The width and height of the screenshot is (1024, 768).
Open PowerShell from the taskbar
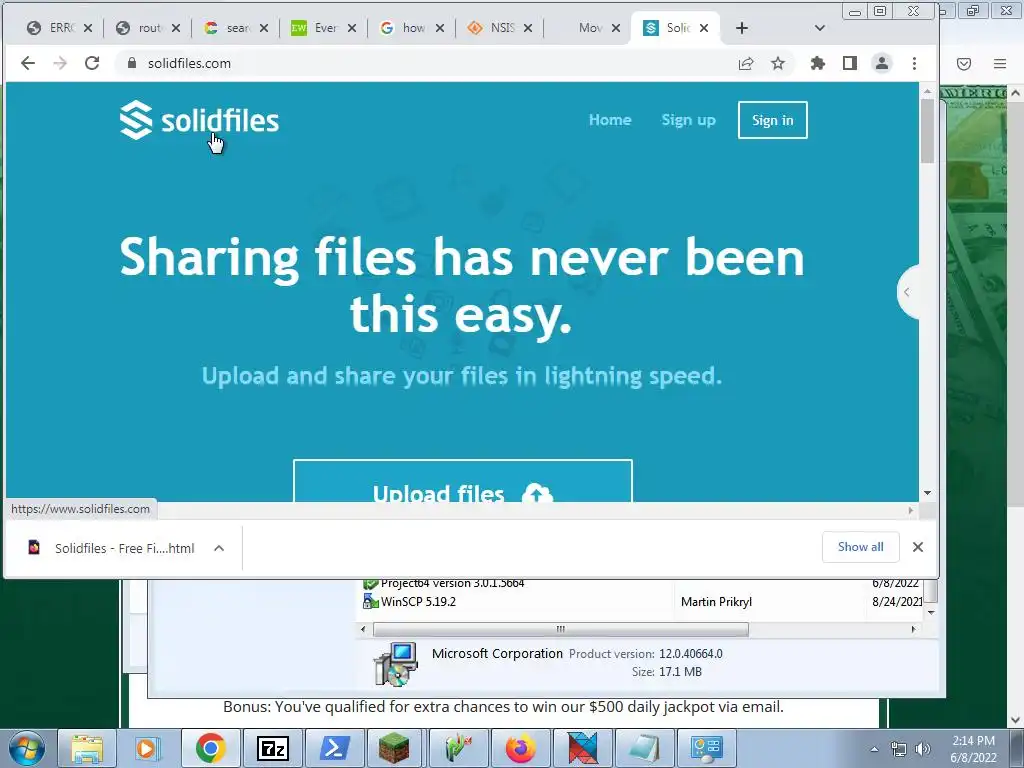coord(334,748)
